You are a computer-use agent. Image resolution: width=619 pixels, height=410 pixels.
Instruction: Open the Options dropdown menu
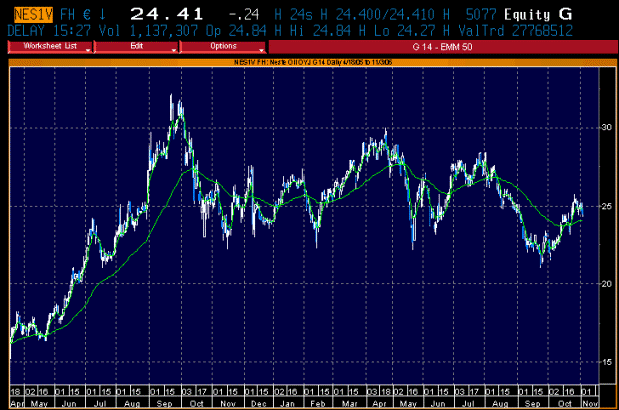(223, 47)
